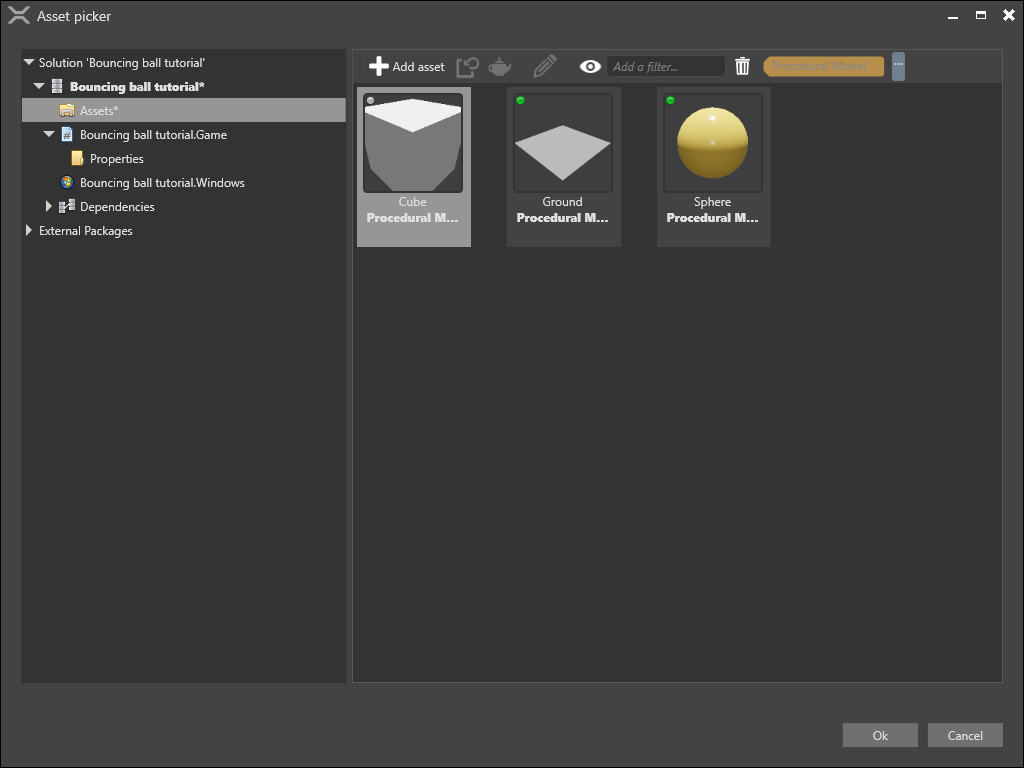Select the Assets folder in tree
Image resolution: width=1024 pixels, height=768 pixels.
click(x=98, y=110)
